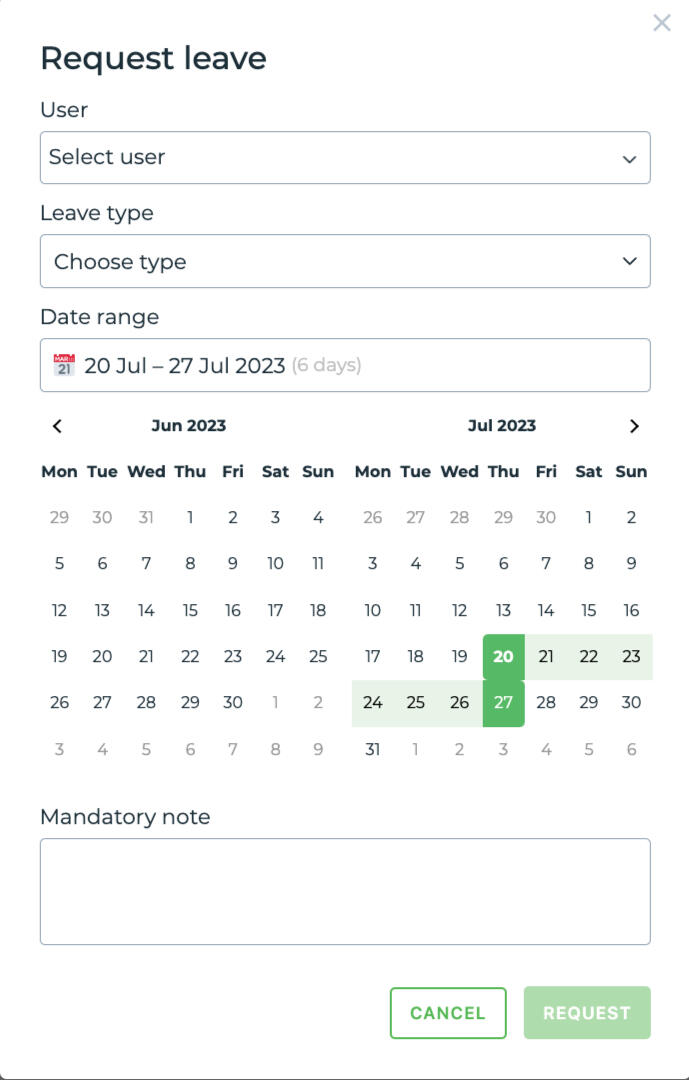689x1080 pixels.
Task: Click the Jul 2023 month label
Action: pos(502,425)
